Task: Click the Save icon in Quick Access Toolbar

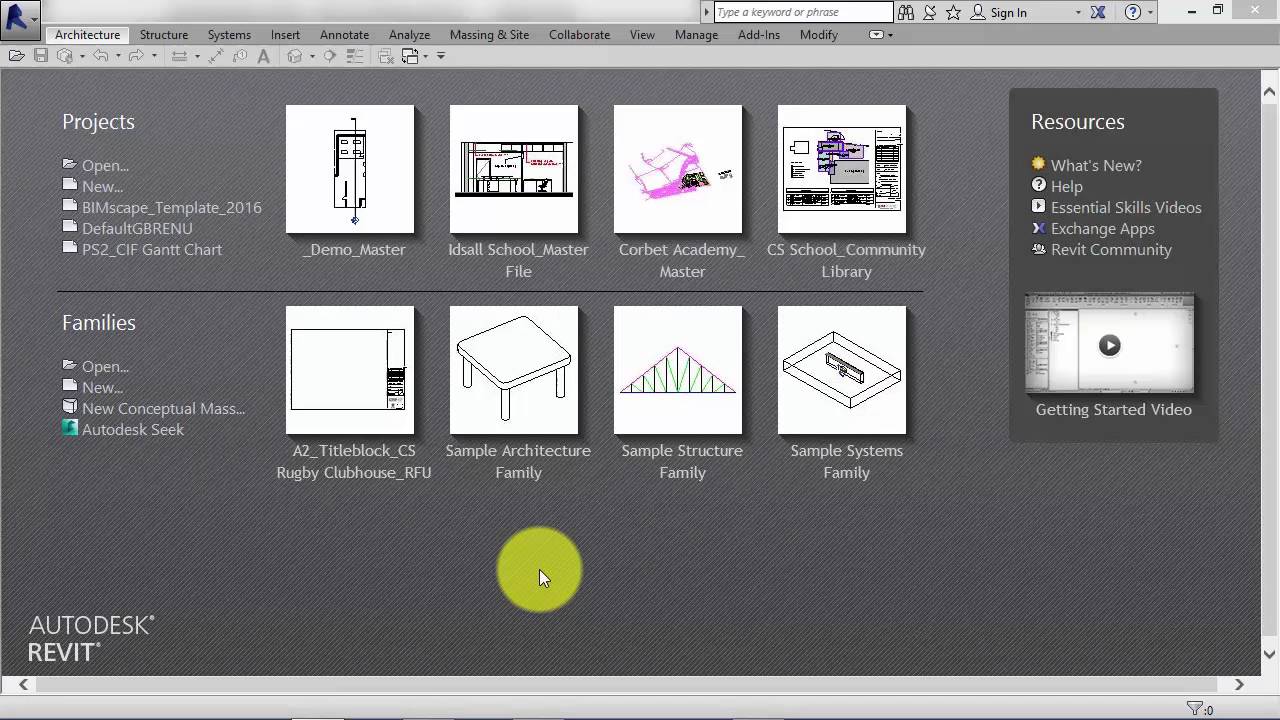Action: point(41,56)
